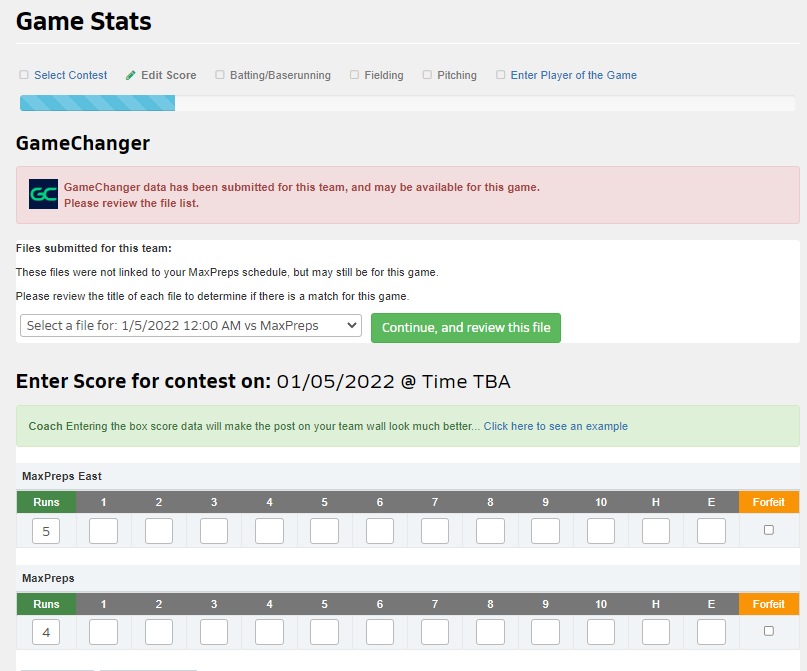Click the 'Enter Score for contest on:' heading
Viewport: 807px width, 671px height.
[143, 381]
